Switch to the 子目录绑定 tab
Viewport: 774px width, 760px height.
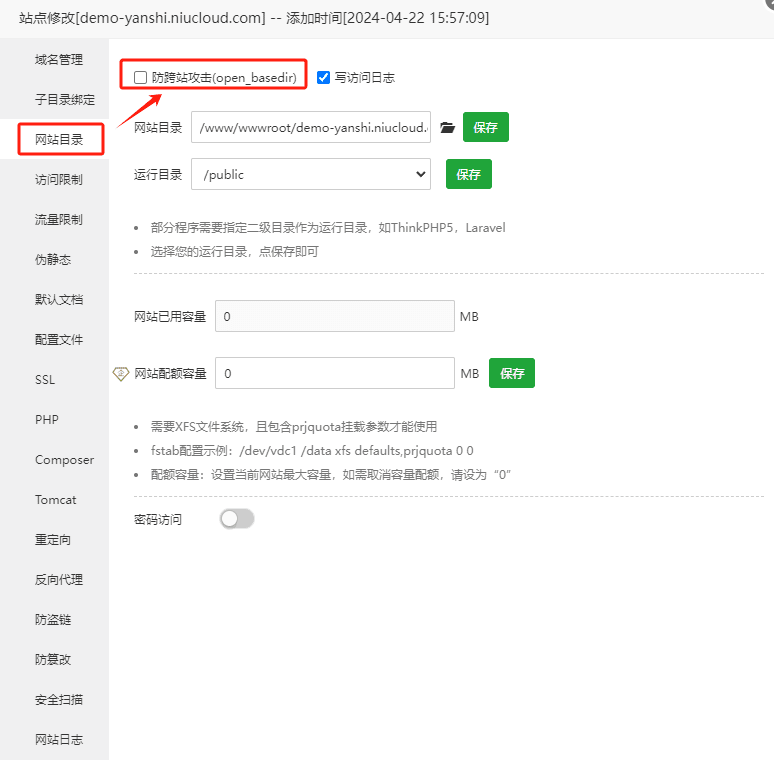[65, 100]
